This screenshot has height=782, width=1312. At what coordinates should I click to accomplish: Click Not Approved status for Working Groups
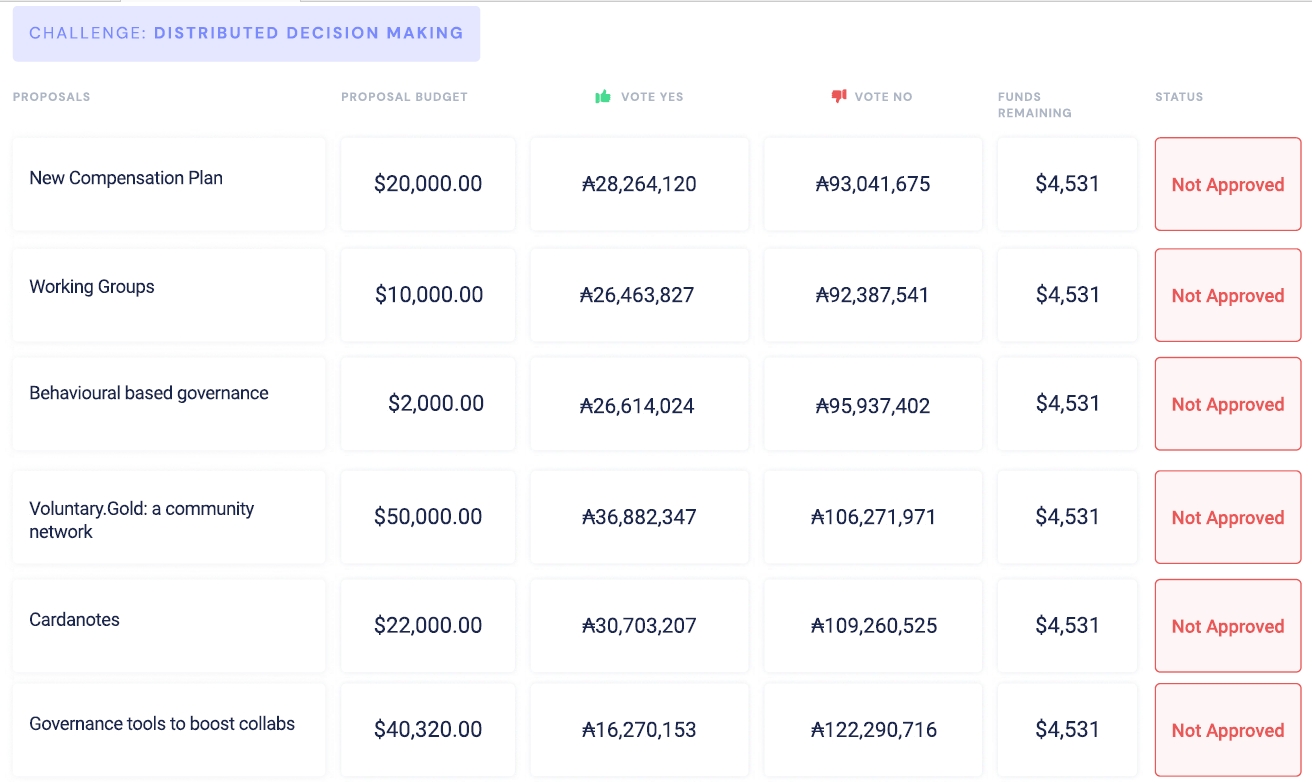point(1227,296)
